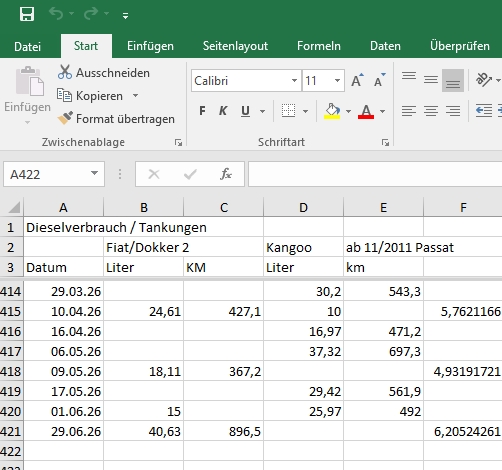Screen dimensions: 502x470
Task: Expand the font name dropdown arrow
Action: coord(294,81)
